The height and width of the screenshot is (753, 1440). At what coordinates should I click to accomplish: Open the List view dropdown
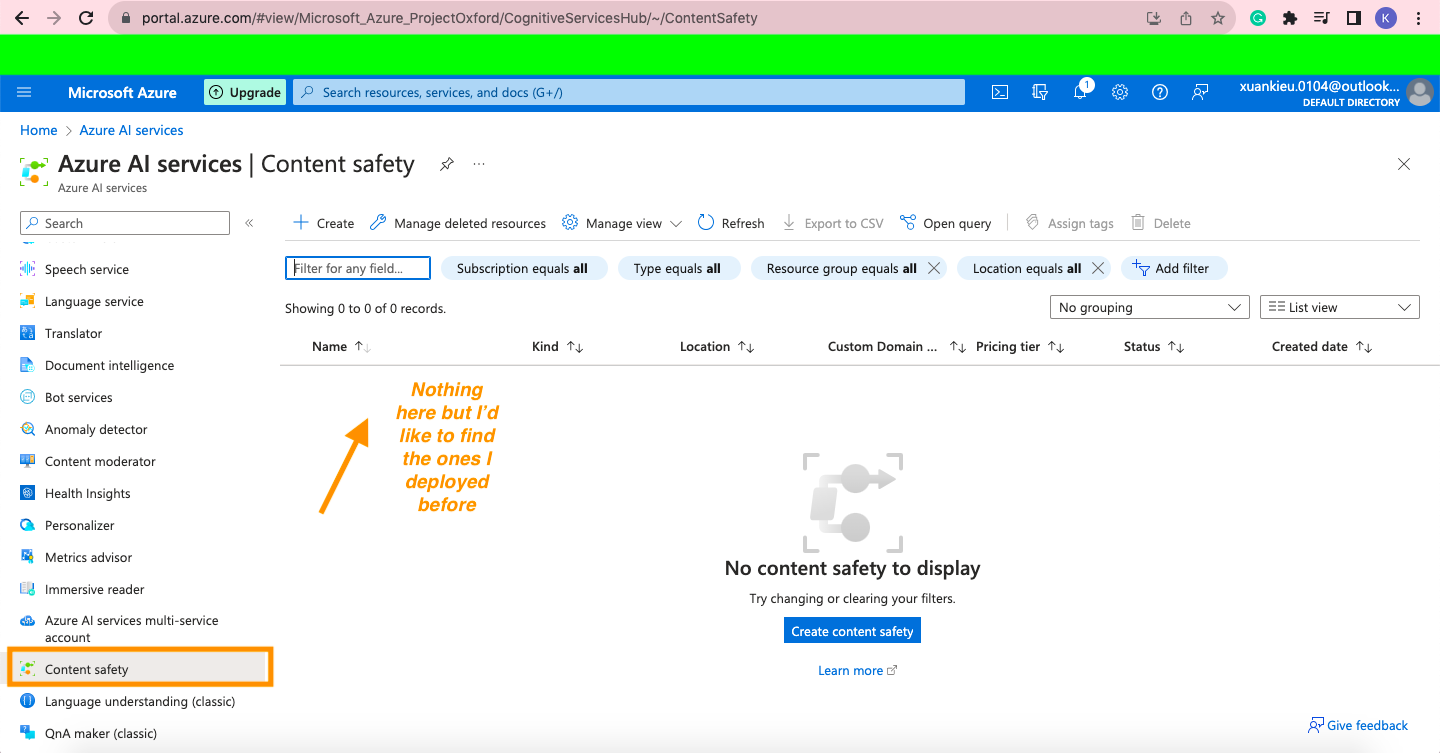1340,307
